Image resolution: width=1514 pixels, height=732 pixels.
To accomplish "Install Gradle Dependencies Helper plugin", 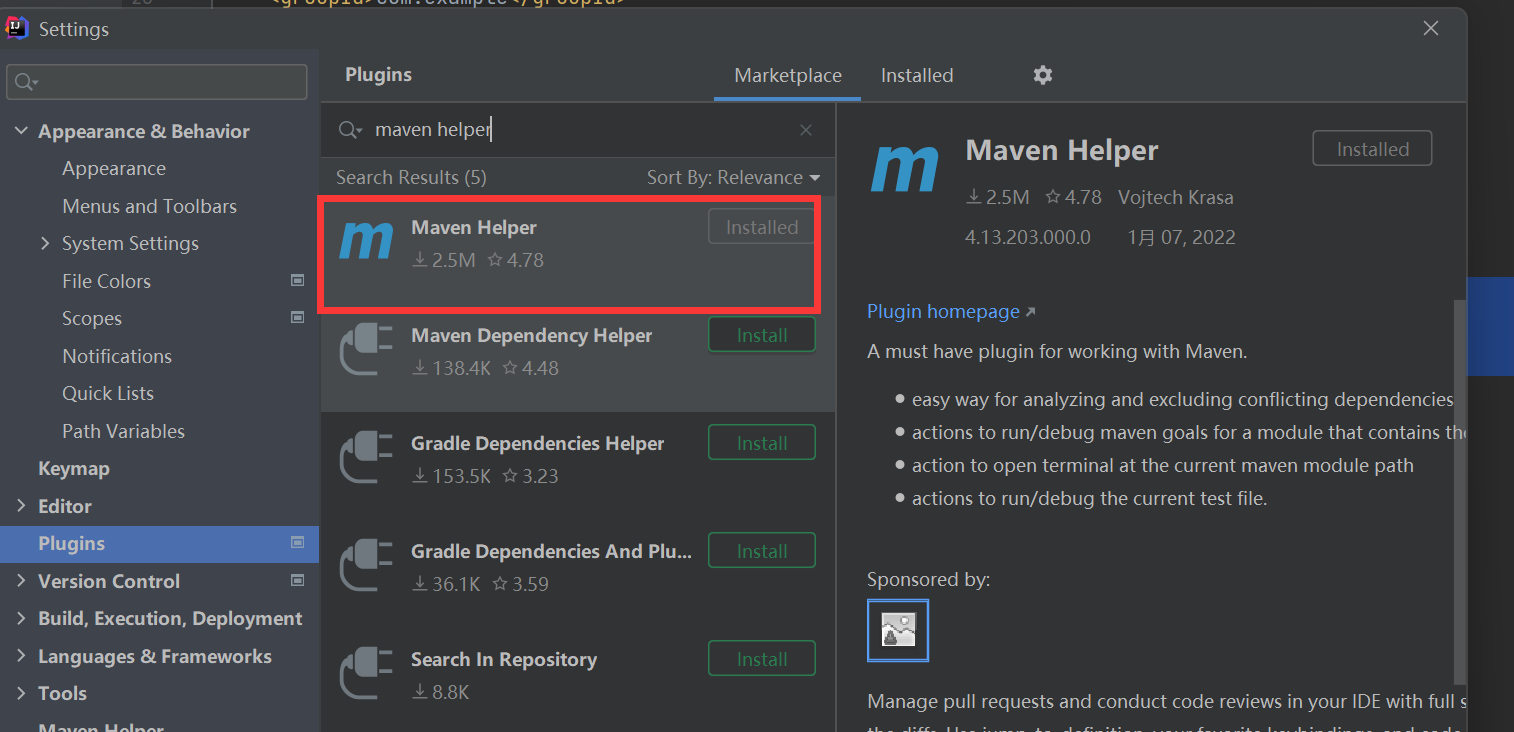I will (x=762, y=443).
